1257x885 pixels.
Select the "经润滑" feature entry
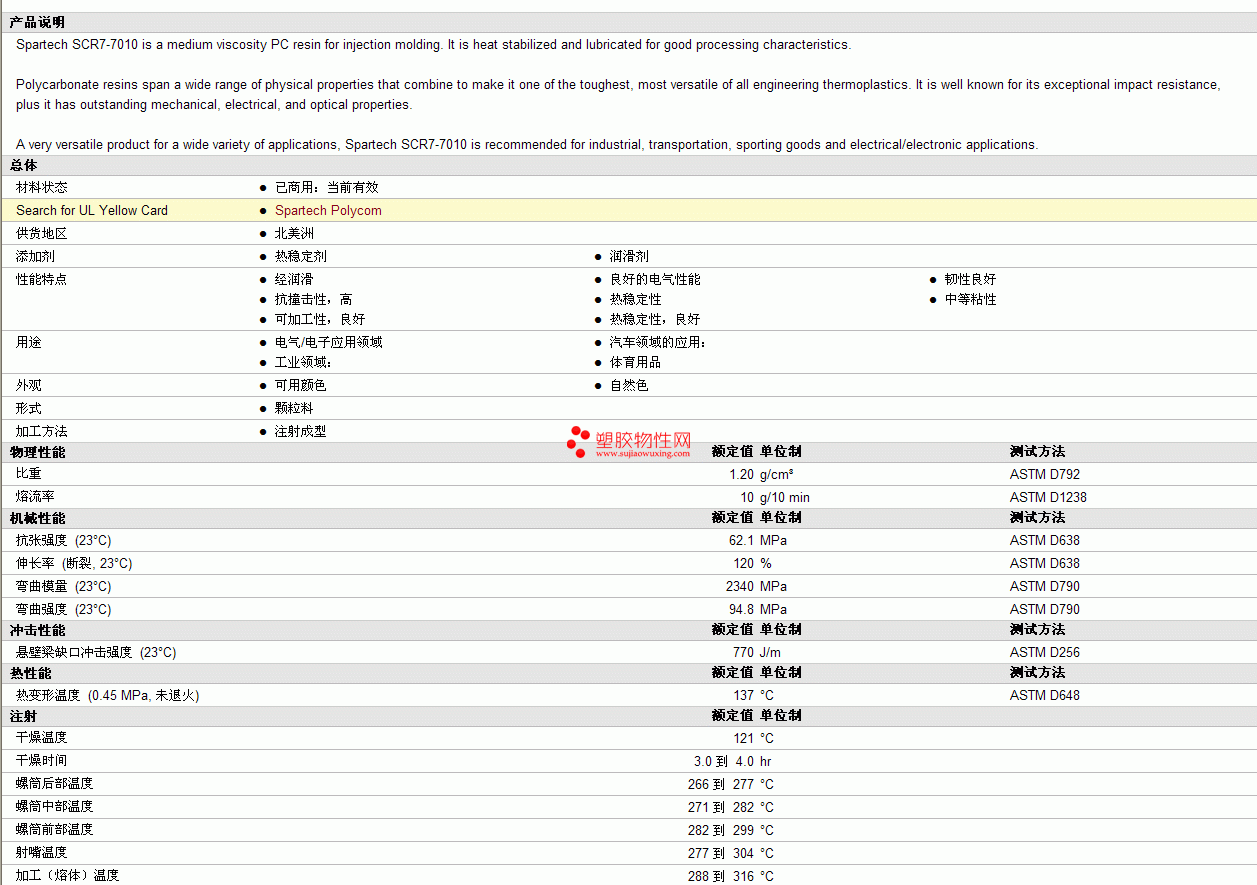(294, 279)
